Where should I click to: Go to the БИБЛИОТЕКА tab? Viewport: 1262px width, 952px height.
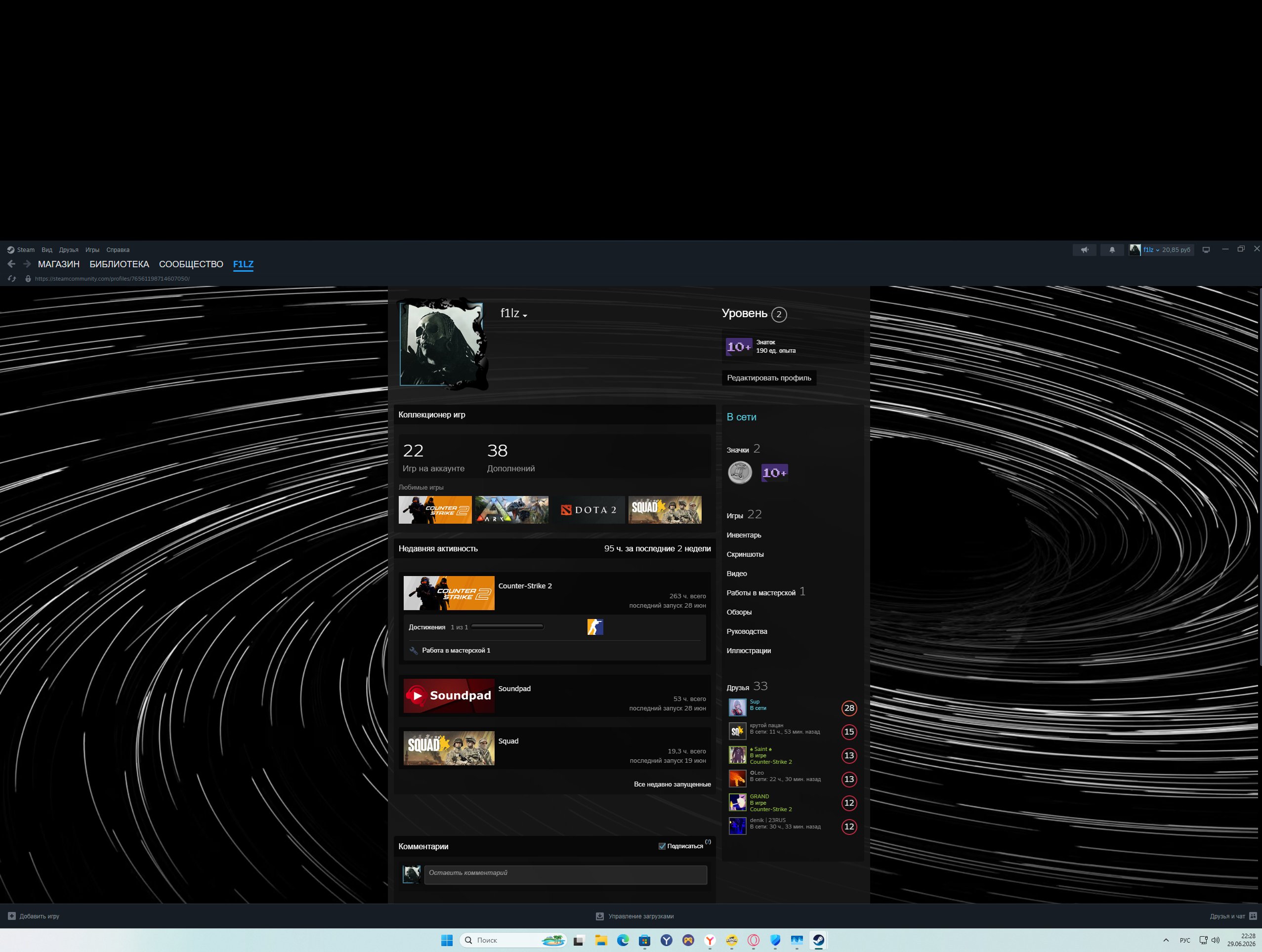coord(119,264)
